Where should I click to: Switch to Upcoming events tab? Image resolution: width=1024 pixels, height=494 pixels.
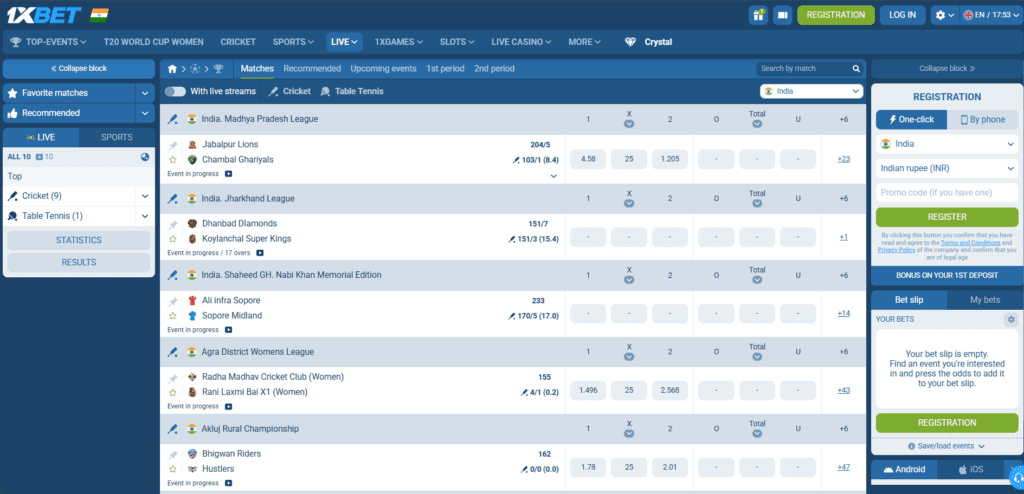(383, 69)
